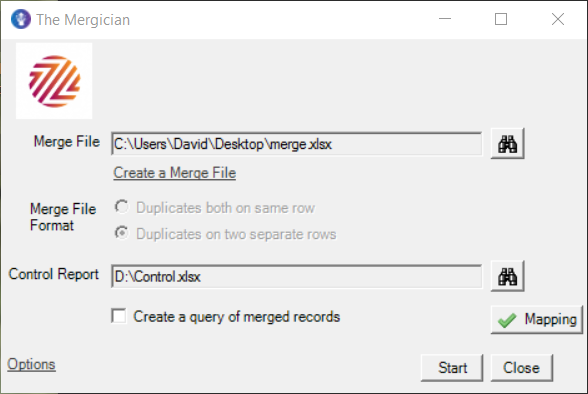Maximize The Mergician window
Viewport: 588px width, 394px height.
[x=501, y=19]
